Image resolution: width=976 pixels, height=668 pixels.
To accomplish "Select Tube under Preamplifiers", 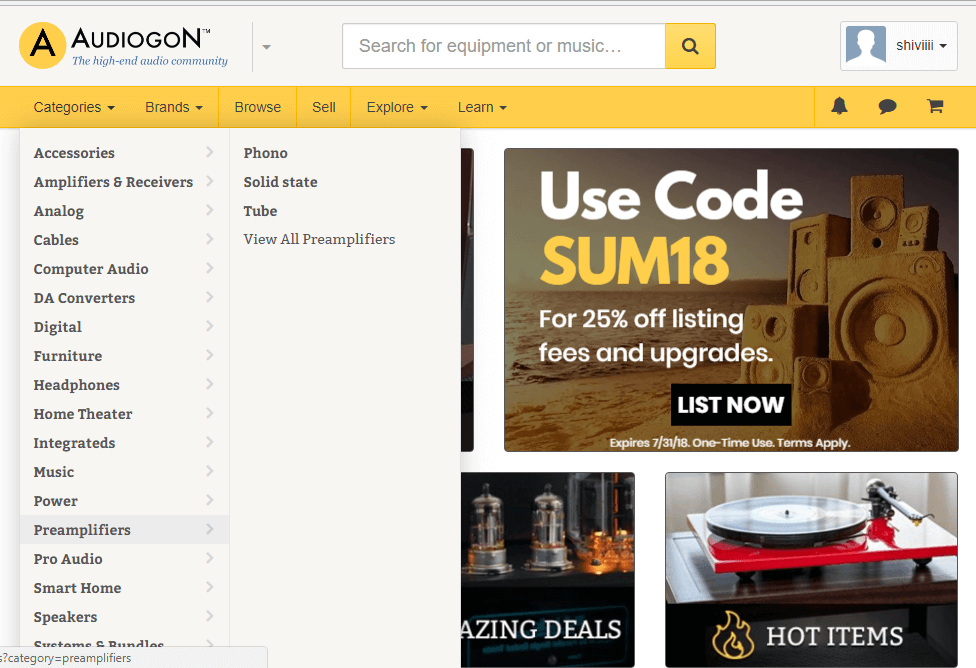I will click(259, 211).
